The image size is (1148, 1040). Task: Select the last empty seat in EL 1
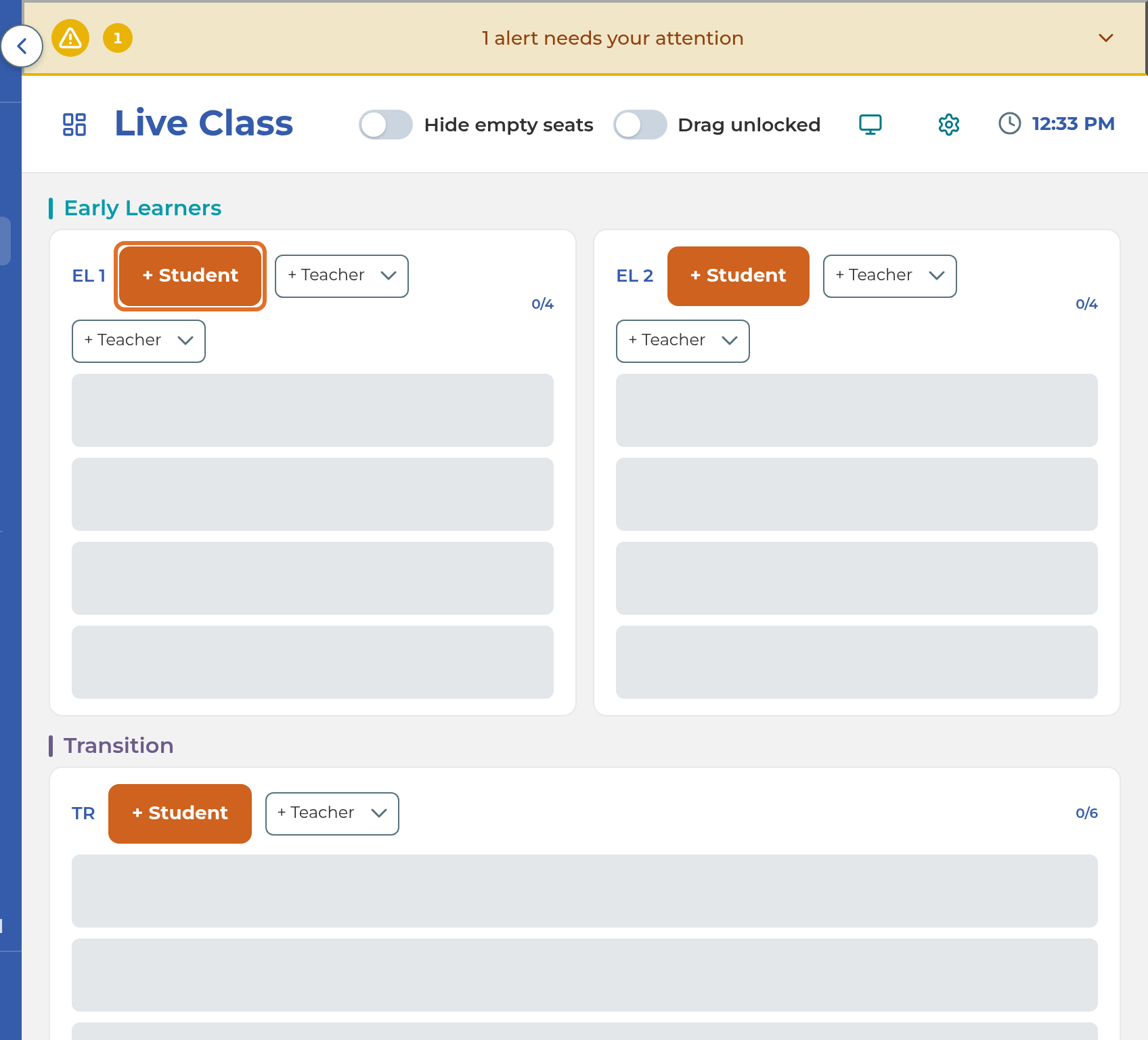pos(313,662)
